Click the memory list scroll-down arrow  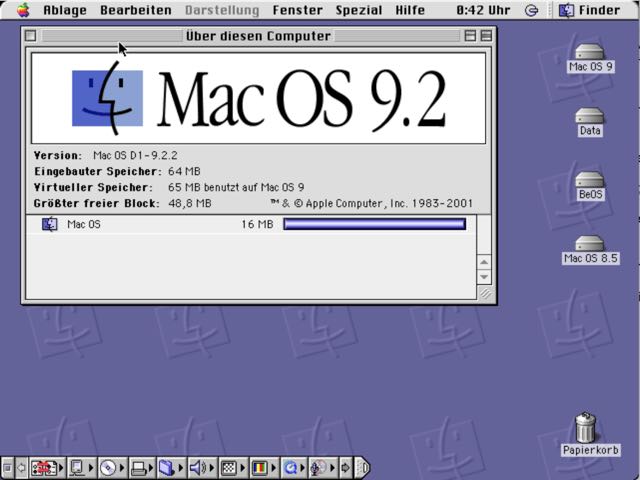(x=484, y=277)
